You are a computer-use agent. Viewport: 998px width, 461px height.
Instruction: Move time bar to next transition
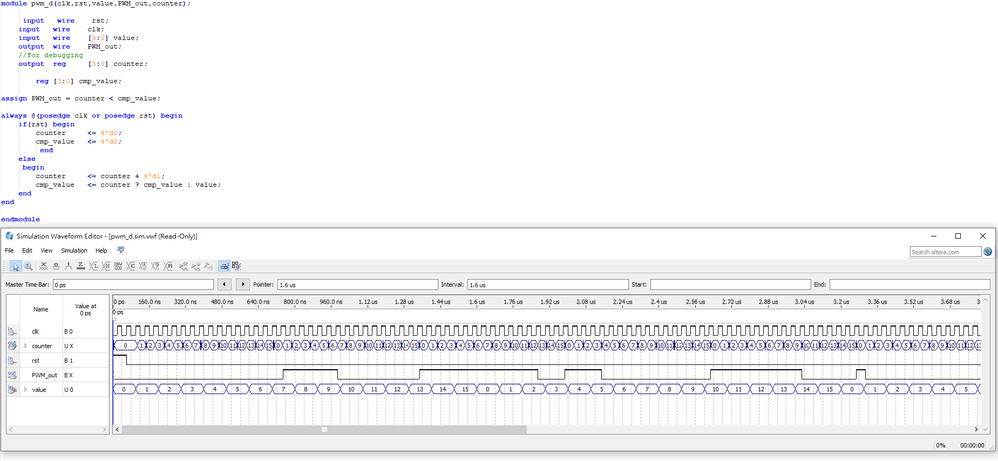coord(242,285)
